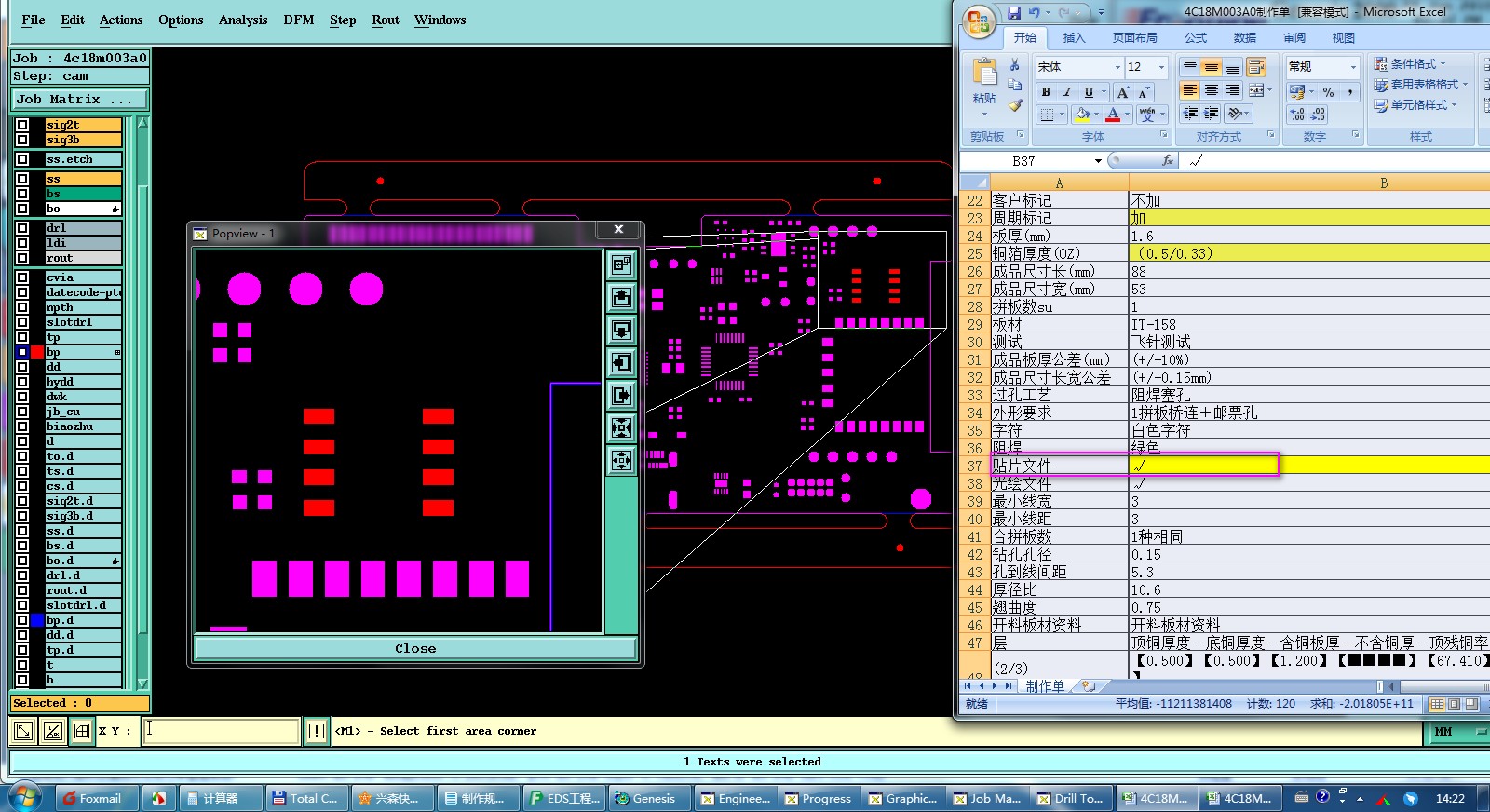Click the grid snap icon left of X Y
1490x812 pixels.
82,731
